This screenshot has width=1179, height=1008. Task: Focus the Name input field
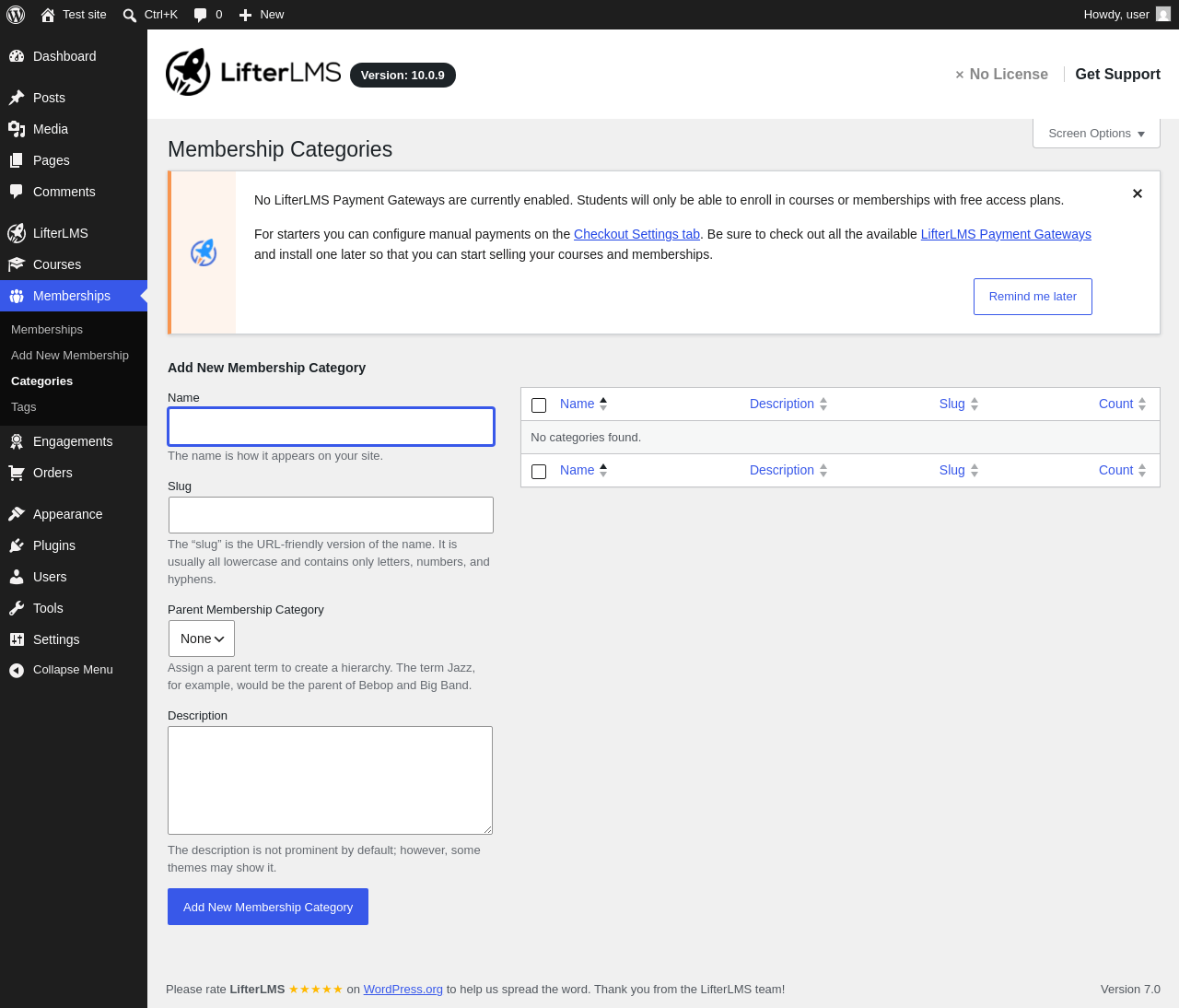click(x=332, y=427)
